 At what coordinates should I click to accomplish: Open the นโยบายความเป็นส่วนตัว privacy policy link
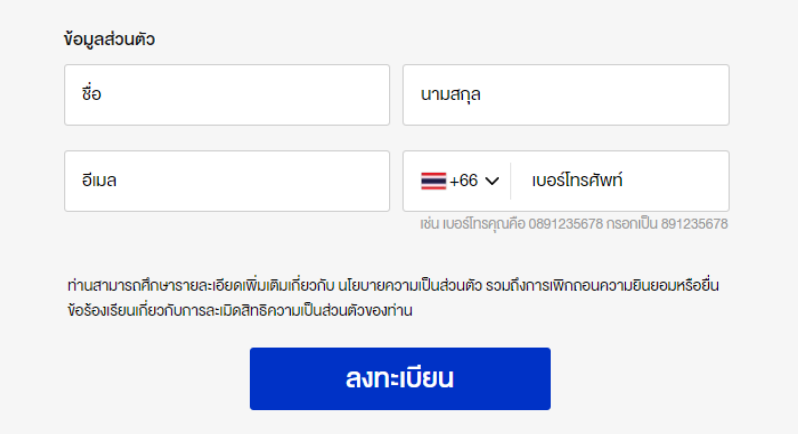coord(410,285)
